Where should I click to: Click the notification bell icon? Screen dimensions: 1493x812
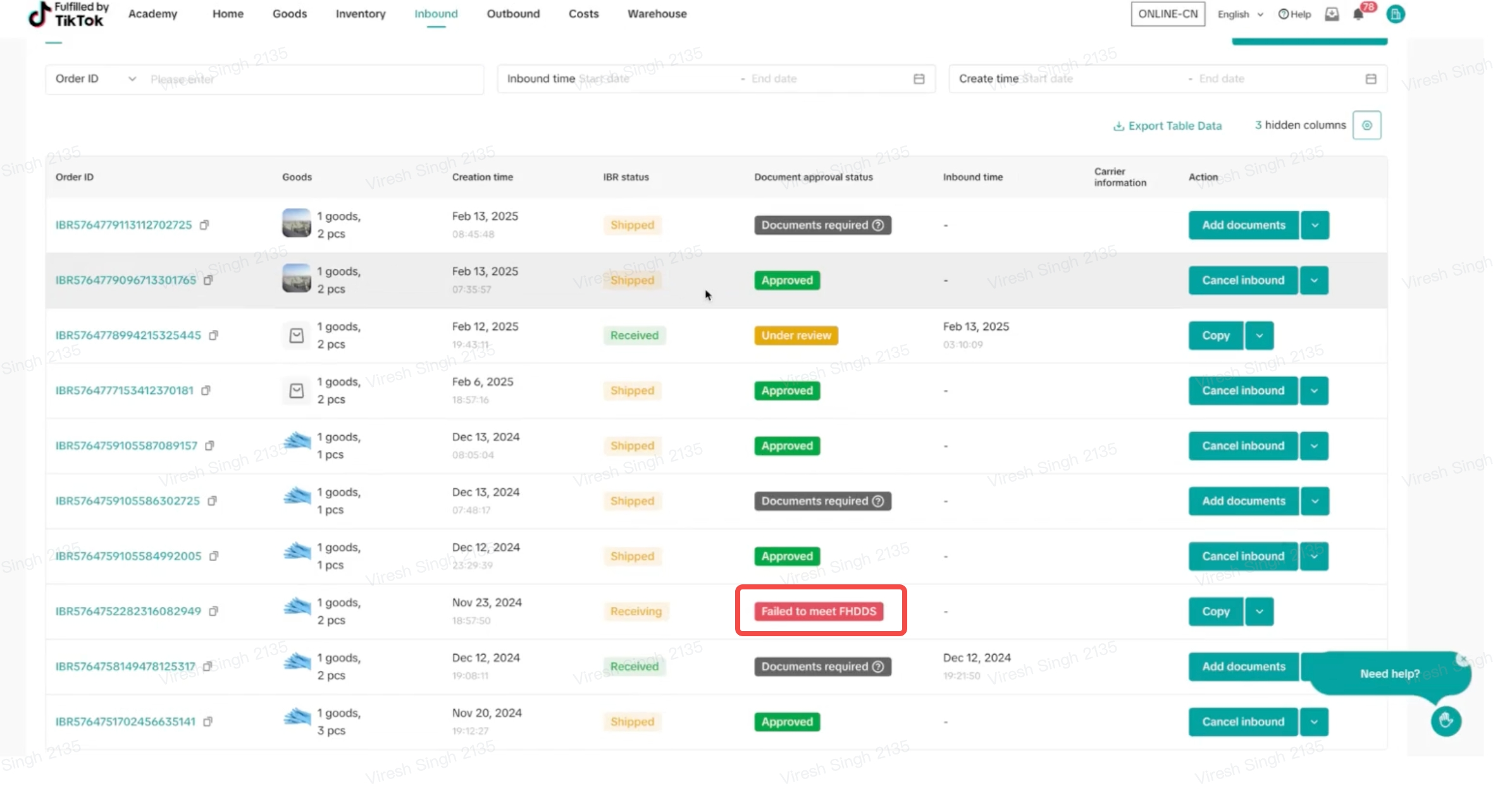pos(1358,15)
